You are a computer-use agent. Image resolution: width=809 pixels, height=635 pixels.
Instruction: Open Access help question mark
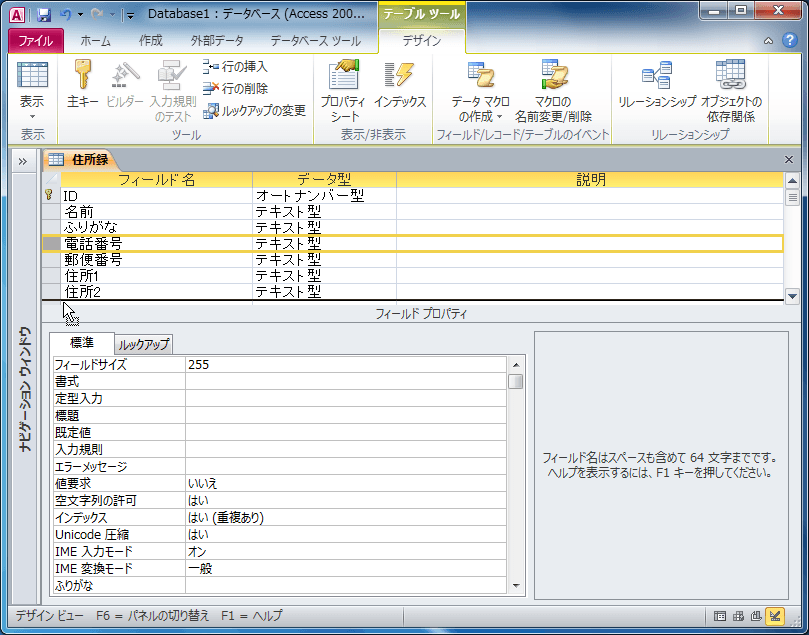(789, 40)
